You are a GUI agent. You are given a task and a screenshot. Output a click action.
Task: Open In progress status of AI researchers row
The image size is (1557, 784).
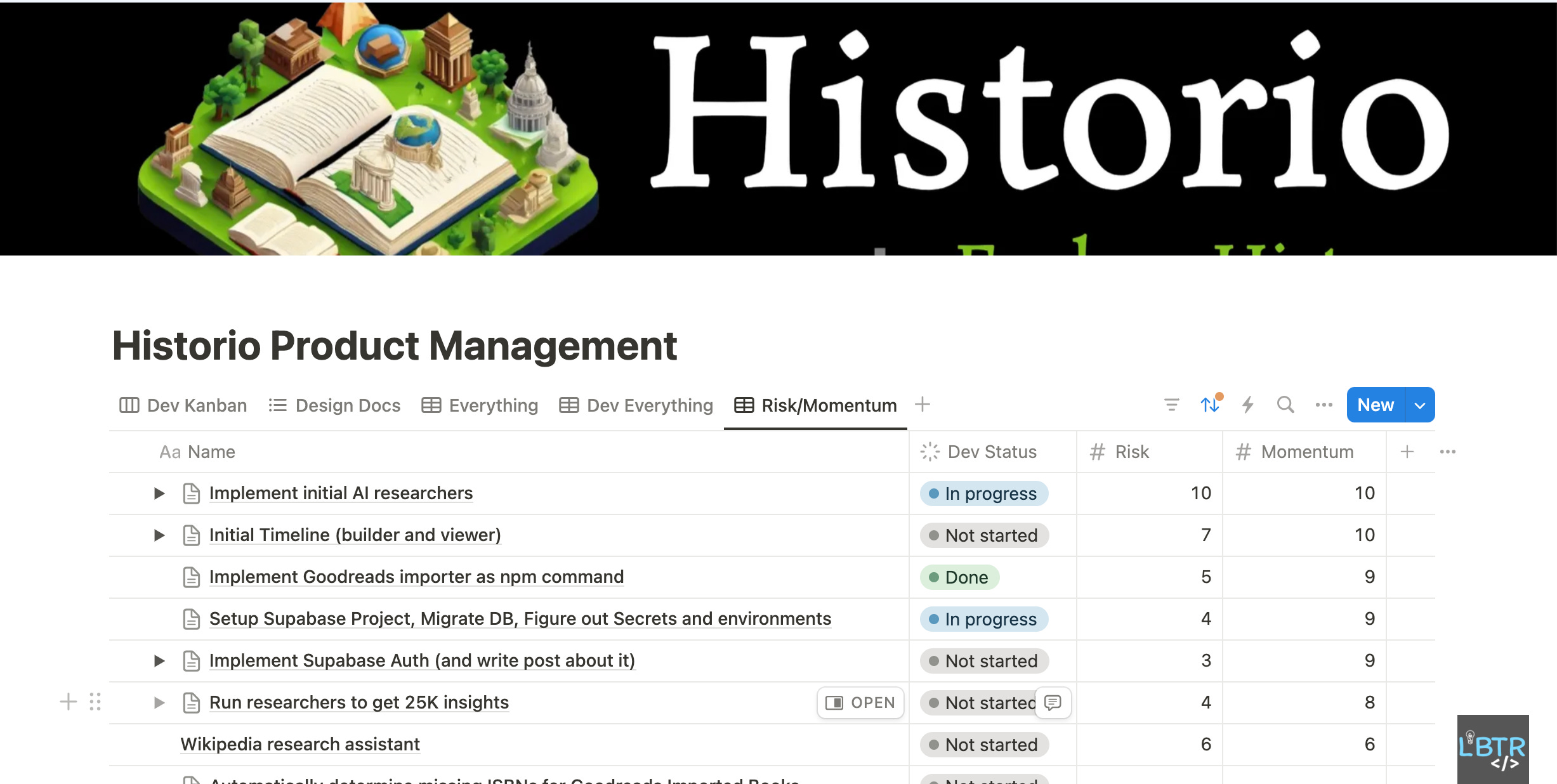coord(983,493)
